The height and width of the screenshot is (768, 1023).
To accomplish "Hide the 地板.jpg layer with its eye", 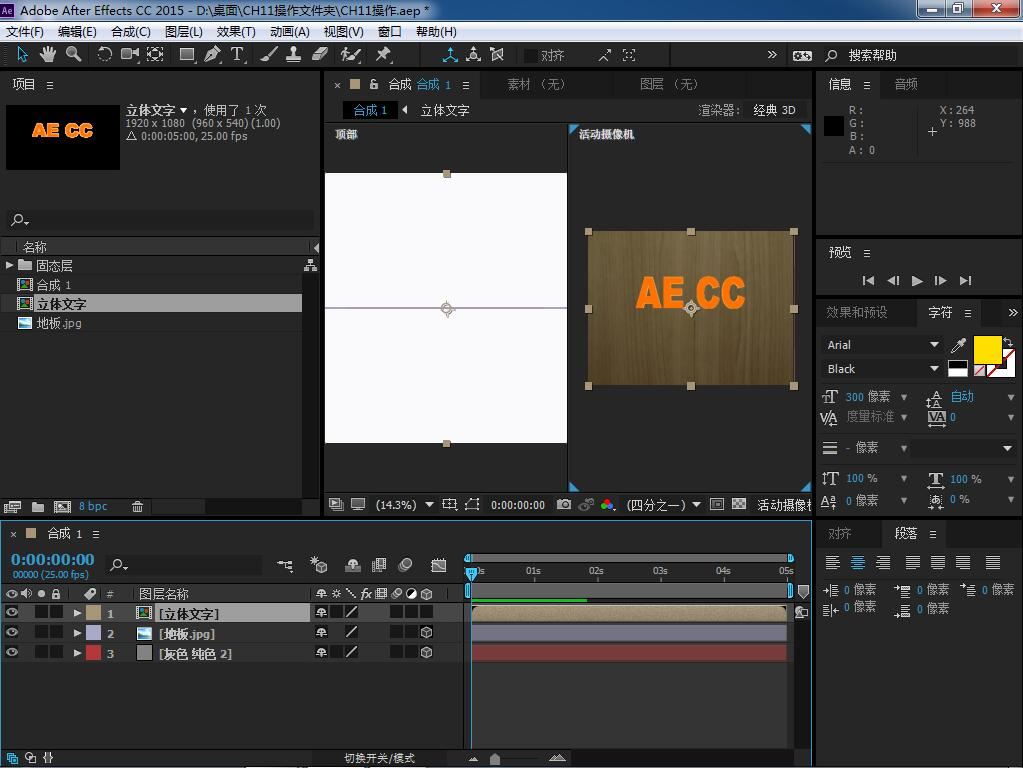I will click(x=12, y=632).
